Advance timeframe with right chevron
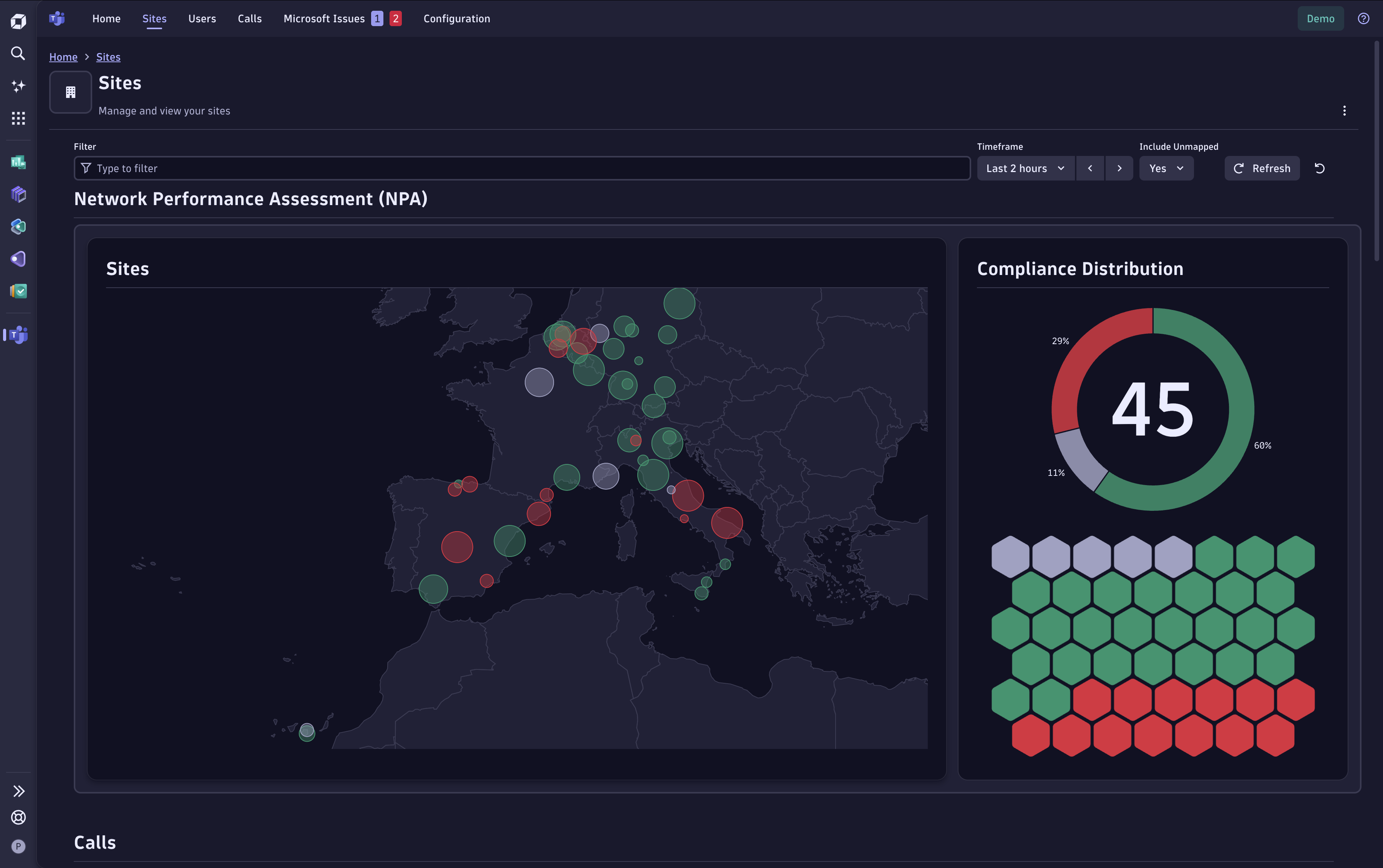The image size is (1383, 868). [1119, 168]
